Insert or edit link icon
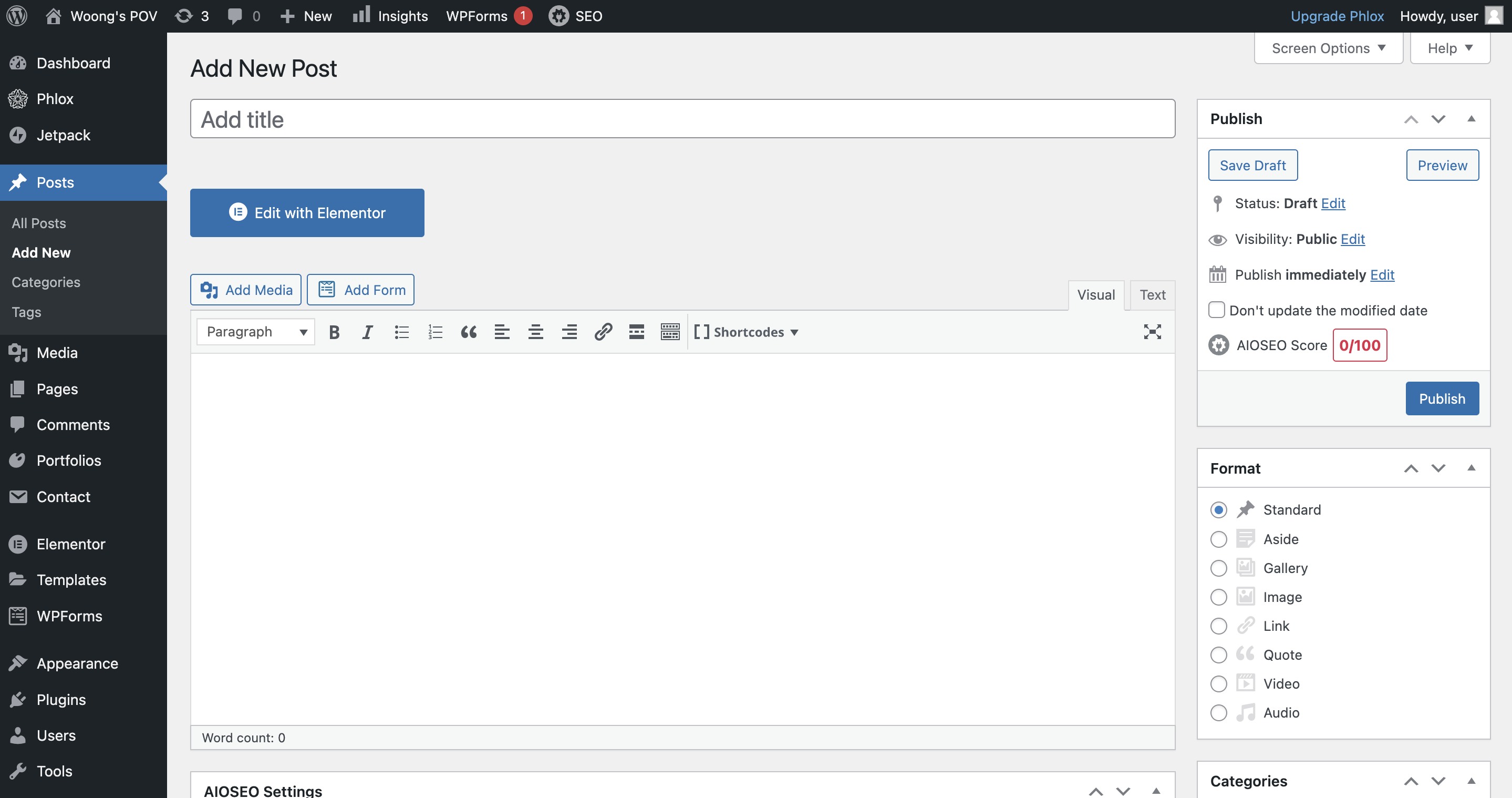 click(603, 332)
